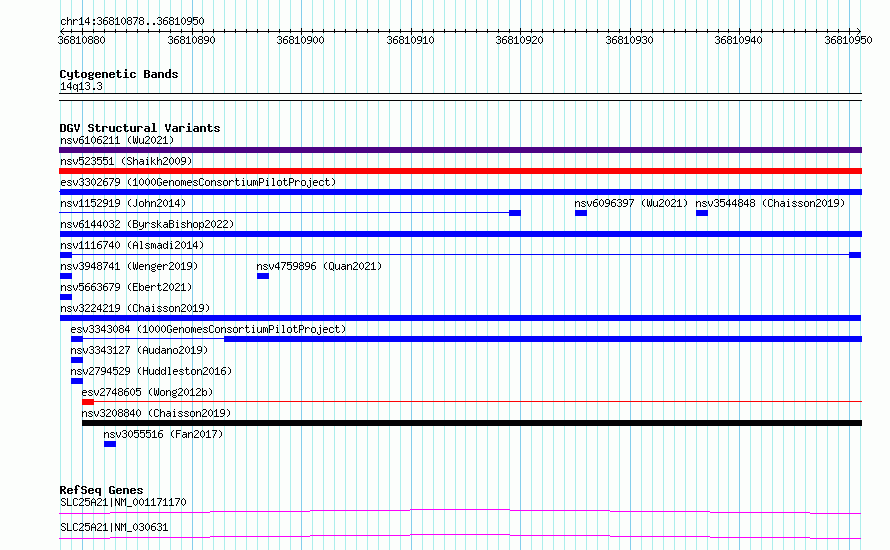The height and width of the screenshot is (550, 890).
Task: Open the nsv3343127 (Audano2019) label
Action: click(x=139, y=350)
